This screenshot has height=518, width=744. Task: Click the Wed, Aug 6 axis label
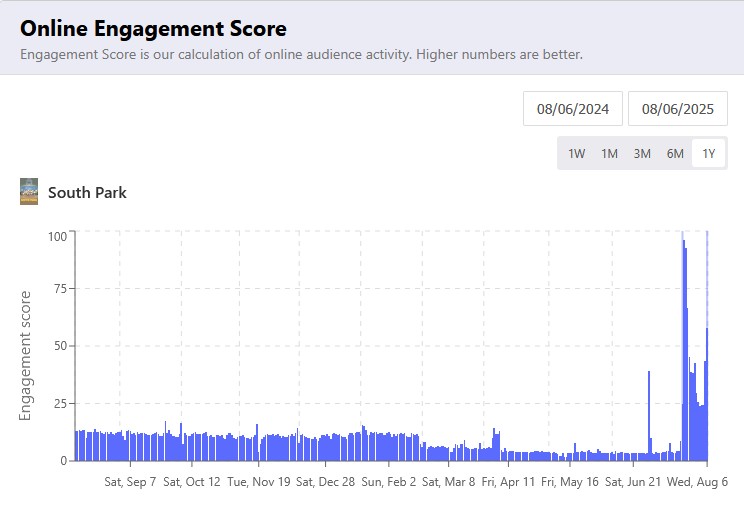(x=697, y=482)
